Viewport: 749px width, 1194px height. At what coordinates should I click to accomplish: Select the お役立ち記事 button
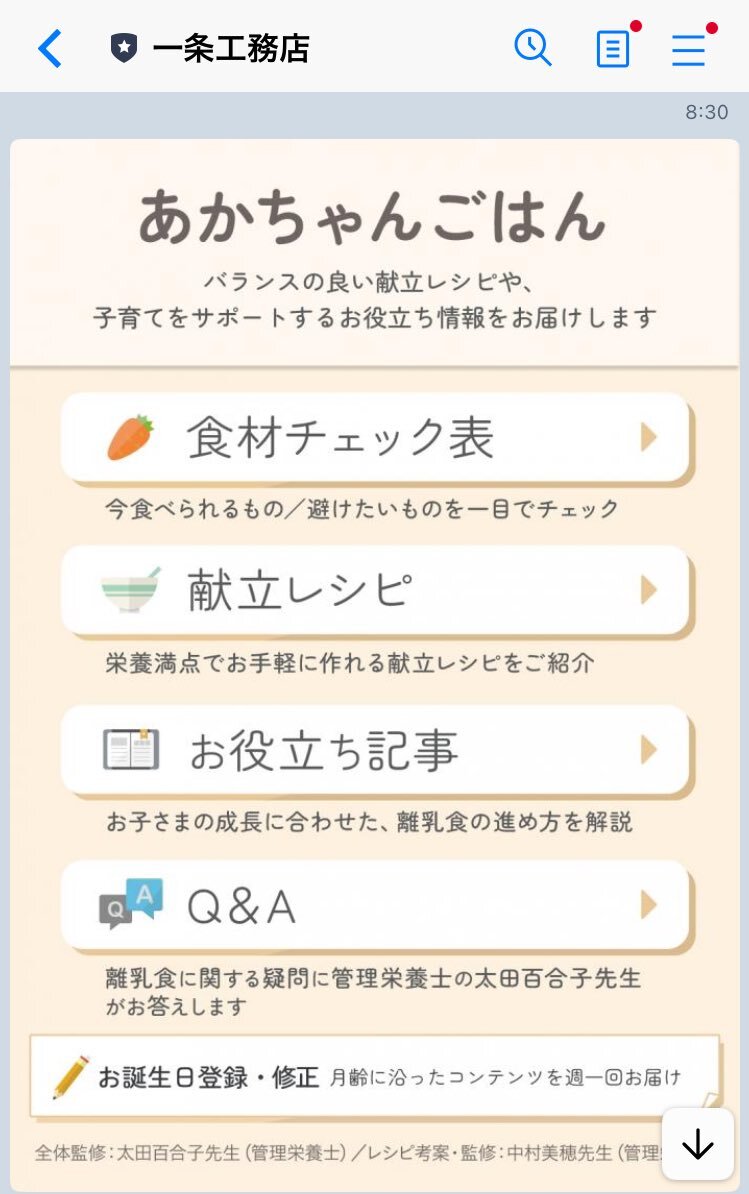point(377,751)
